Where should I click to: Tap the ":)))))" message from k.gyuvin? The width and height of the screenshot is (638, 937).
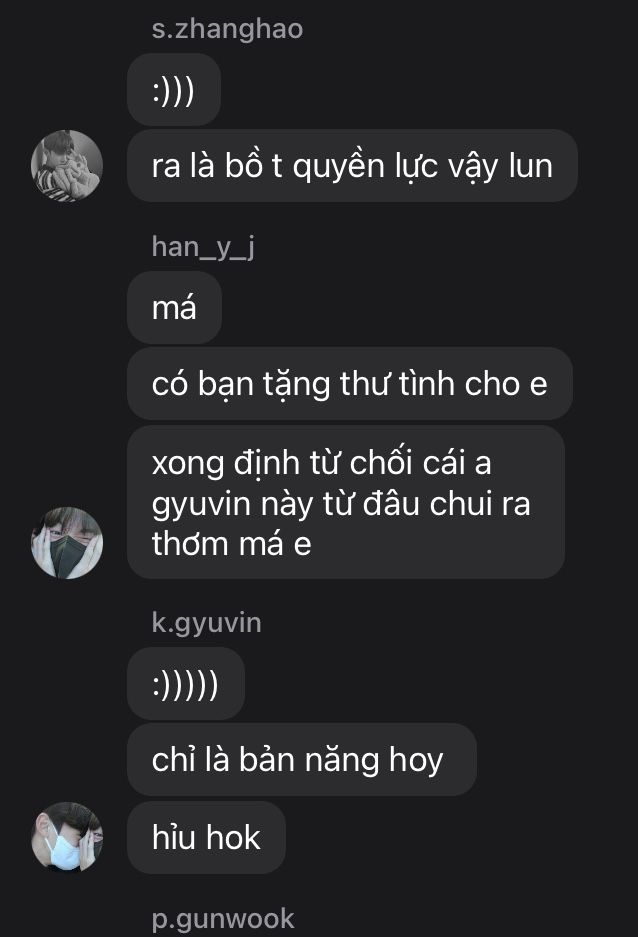click(x=186, y=684)
